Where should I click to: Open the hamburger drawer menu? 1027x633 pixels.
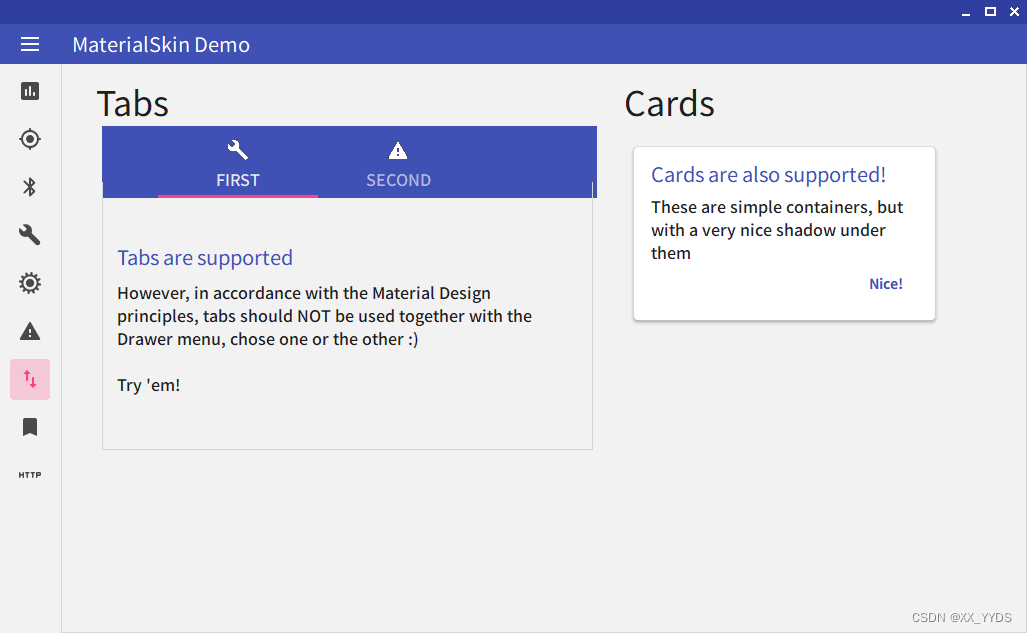click(29, 45)
